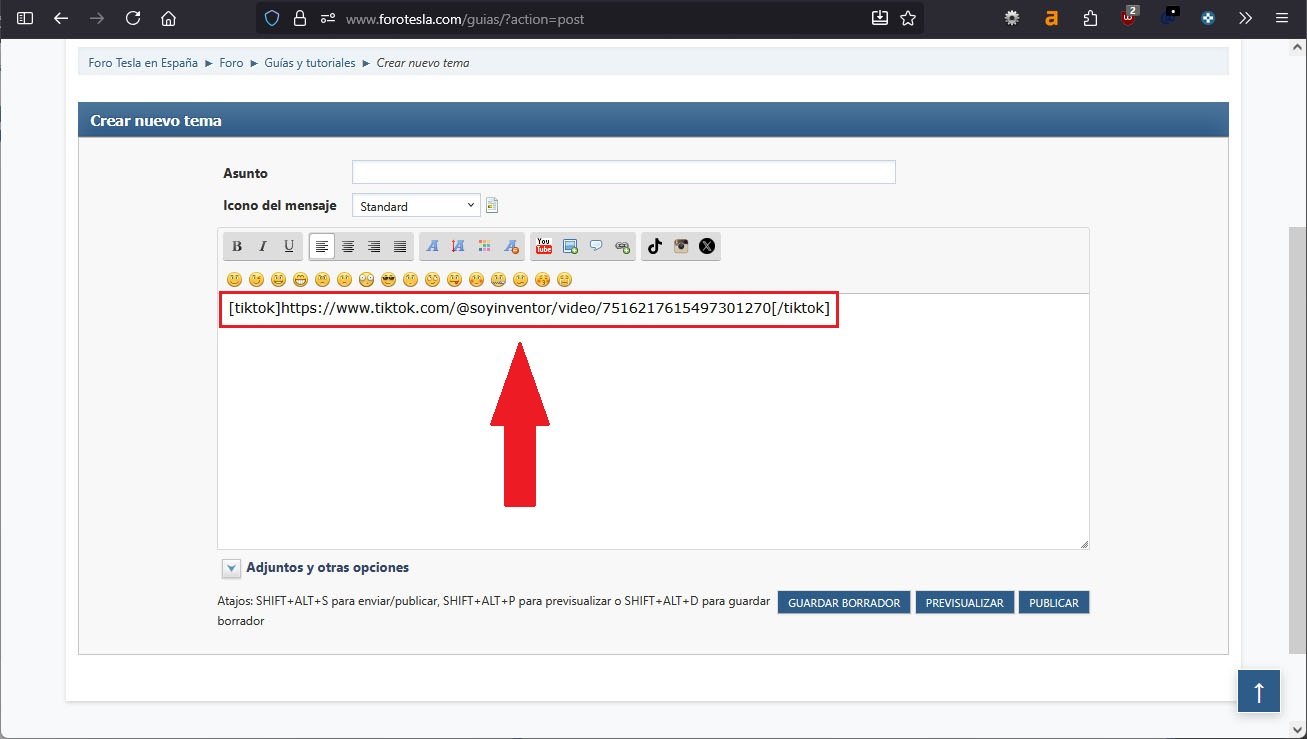Screen dimensions: 1307x739
Task: Click the X (Twitter) embed icon
Action: (x=707, y=246)
